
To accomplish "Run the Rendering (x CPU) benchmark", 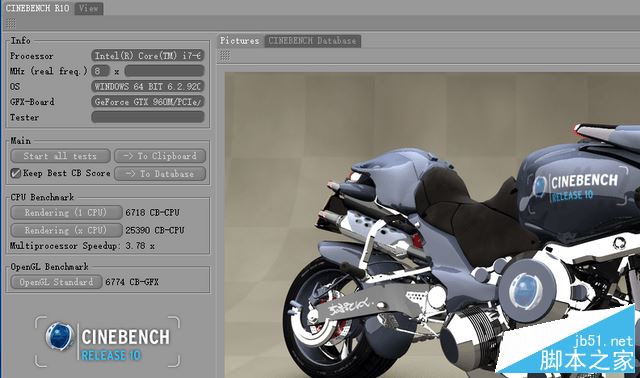I will coord(66,230).
